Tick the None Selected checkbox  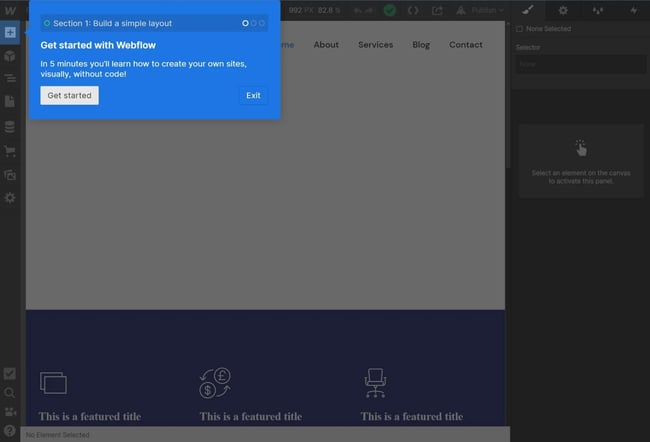[x=519, y=29]
